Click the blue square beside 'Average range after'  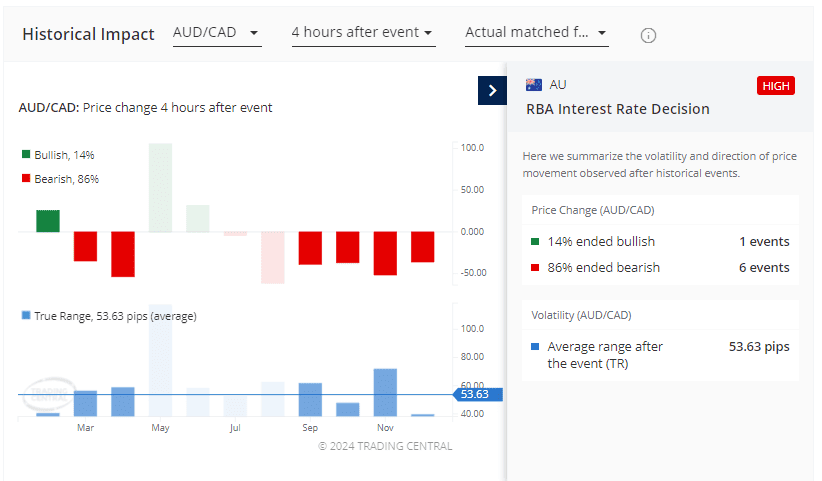pos(535,346)
